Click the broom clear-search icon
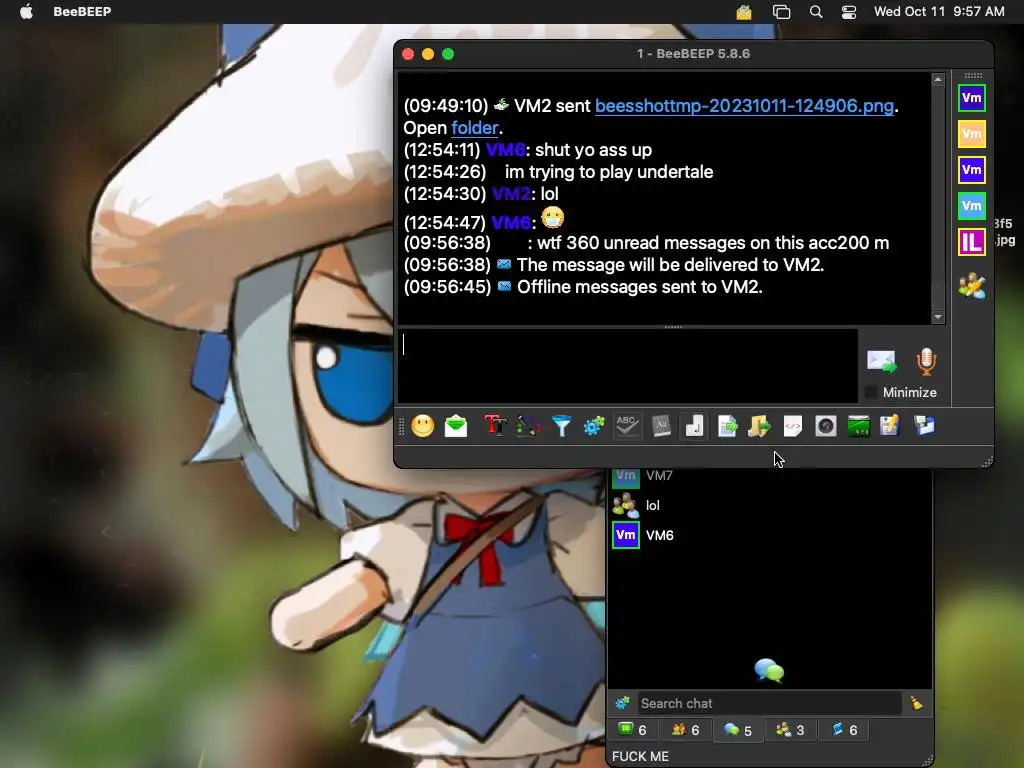Viewport: 1024px width, 768px height. click(x=916, y=703)
